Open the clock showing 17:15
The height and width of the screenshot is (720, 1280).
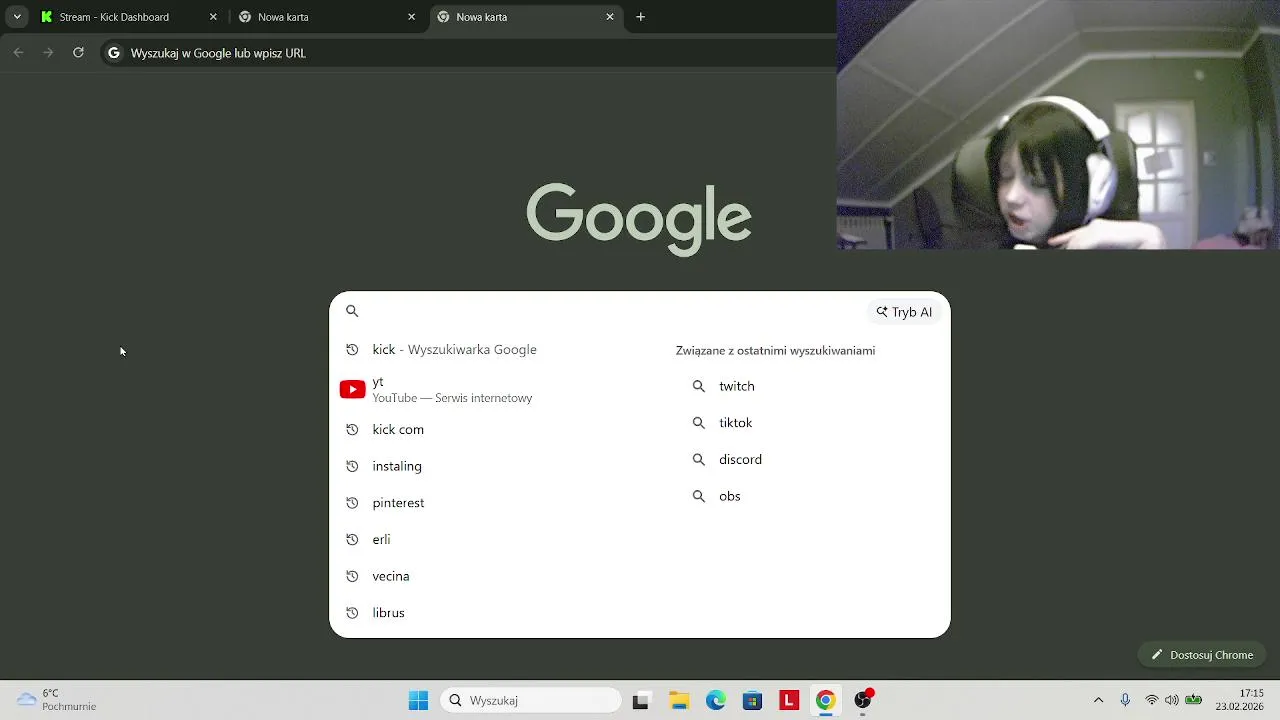(1239, 700)
